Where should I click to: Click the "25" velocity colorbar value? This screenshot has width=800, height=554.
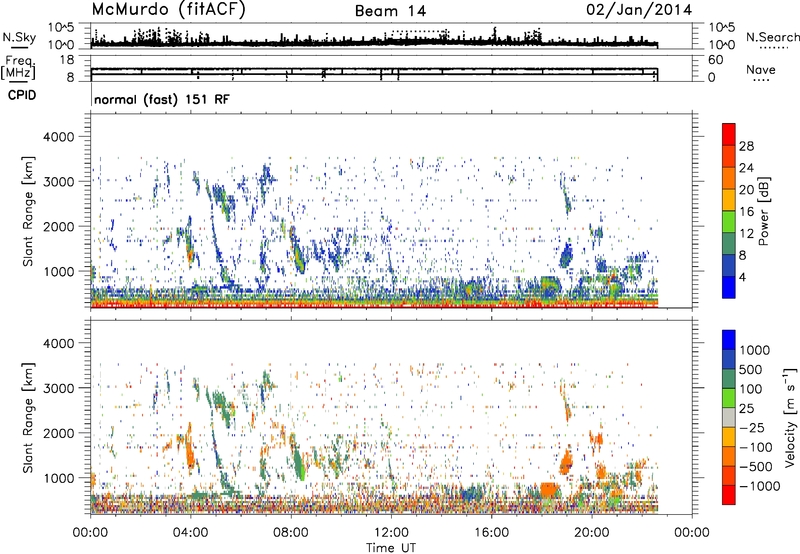tap(747, 409)
